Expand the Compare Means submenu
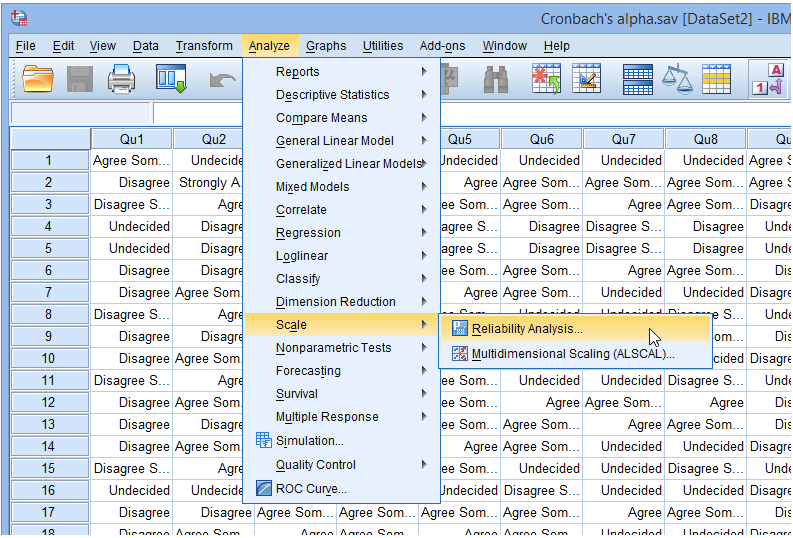The width and height of the screenshot is (793, 538). pyautogui.click(x=321, y=118)
